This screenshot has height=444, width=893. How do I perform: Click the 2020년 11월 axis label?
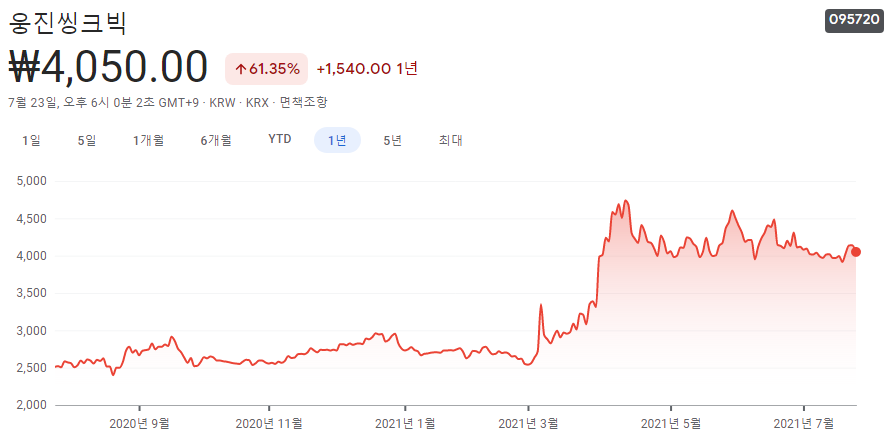(x=269, y=423)
